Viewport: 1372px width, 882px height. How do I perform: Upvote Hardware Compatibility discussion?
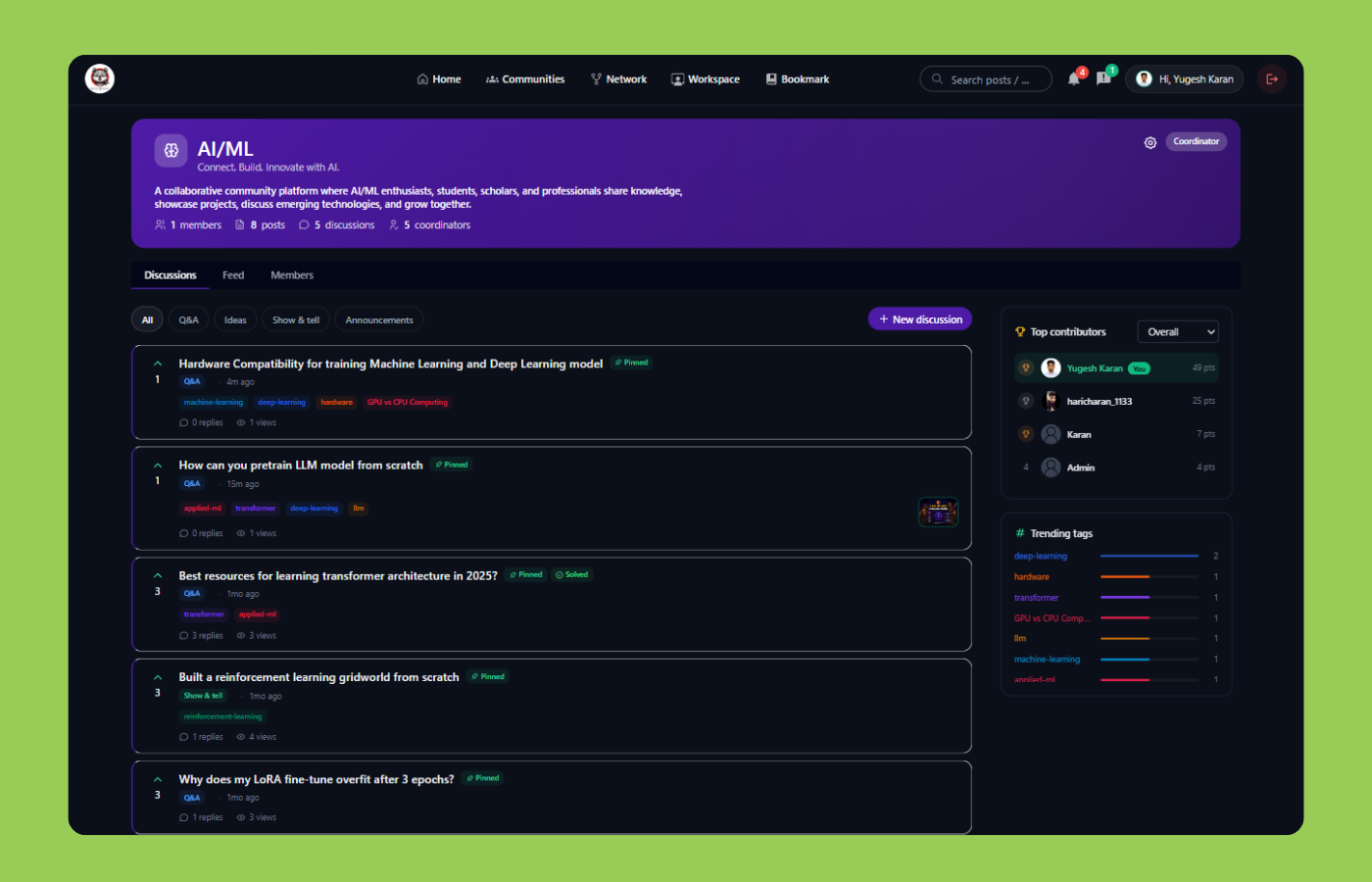pos(158,364)
